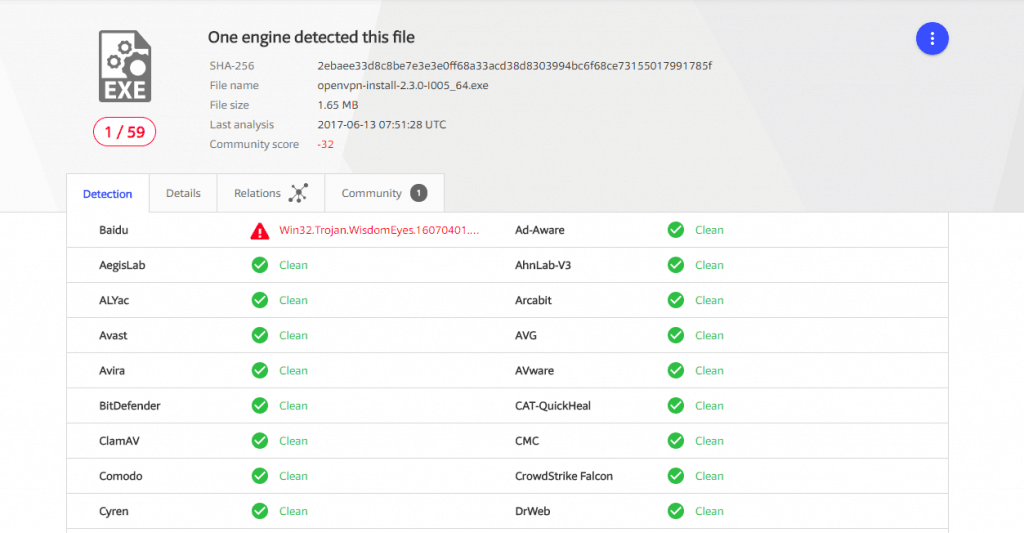
Task: Click the CrowdStrike Falcon engine name
Action: [x=564, y=476]
